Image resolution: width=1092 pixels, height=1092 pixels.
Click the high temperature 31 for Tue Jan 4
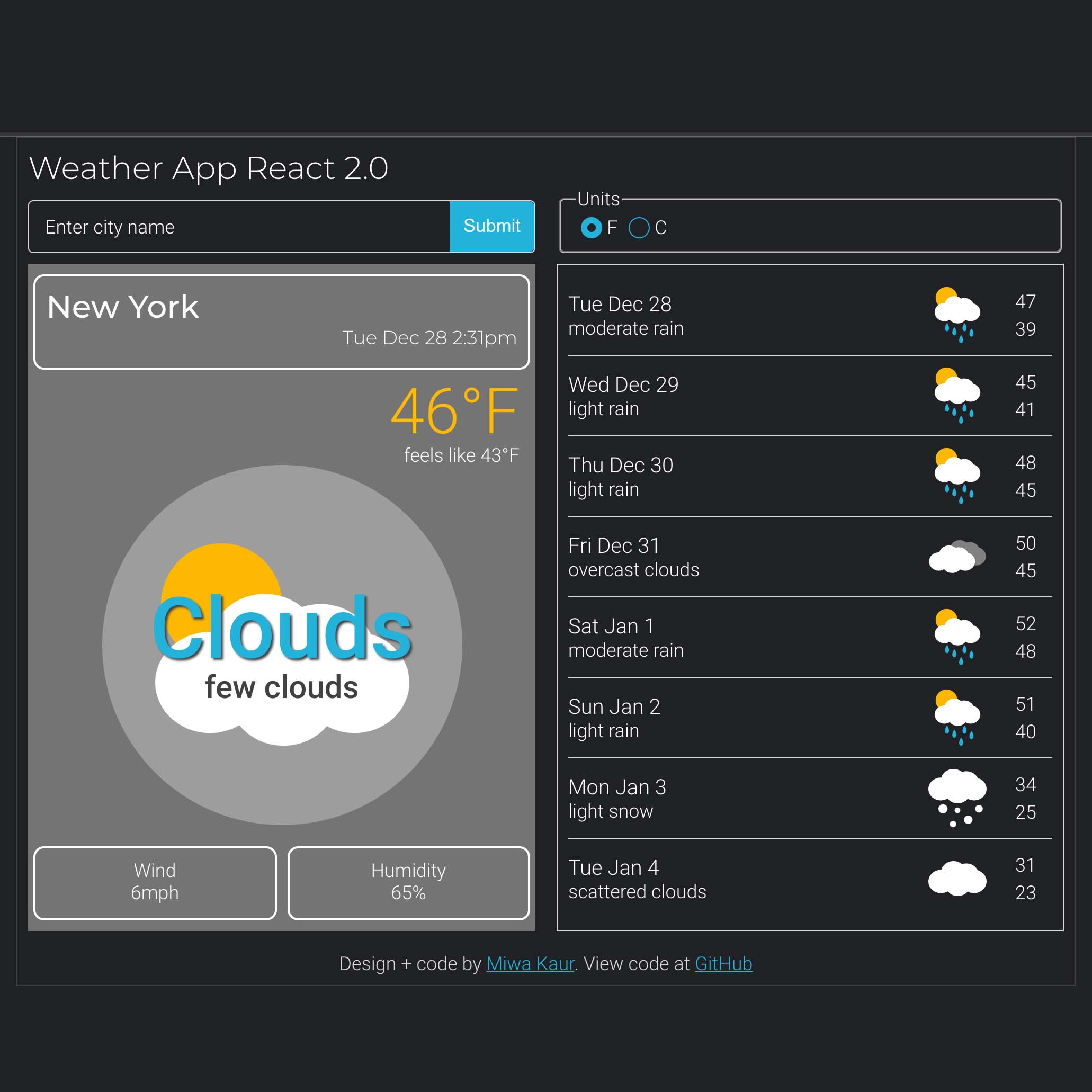(x=1025, y=865)
